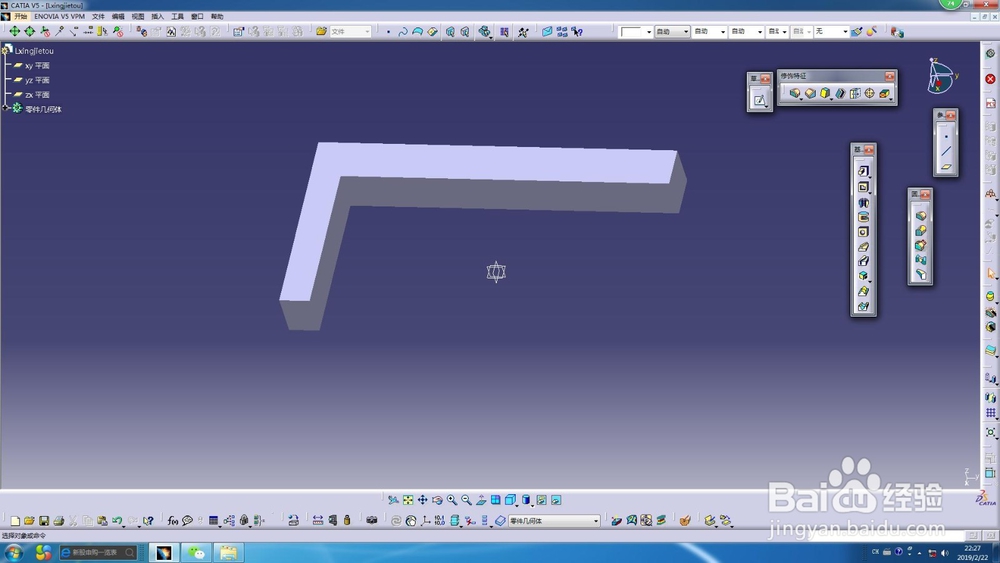1000x563 pixels.
Task: Click the Save diskette icon
Action: point(44,521)
